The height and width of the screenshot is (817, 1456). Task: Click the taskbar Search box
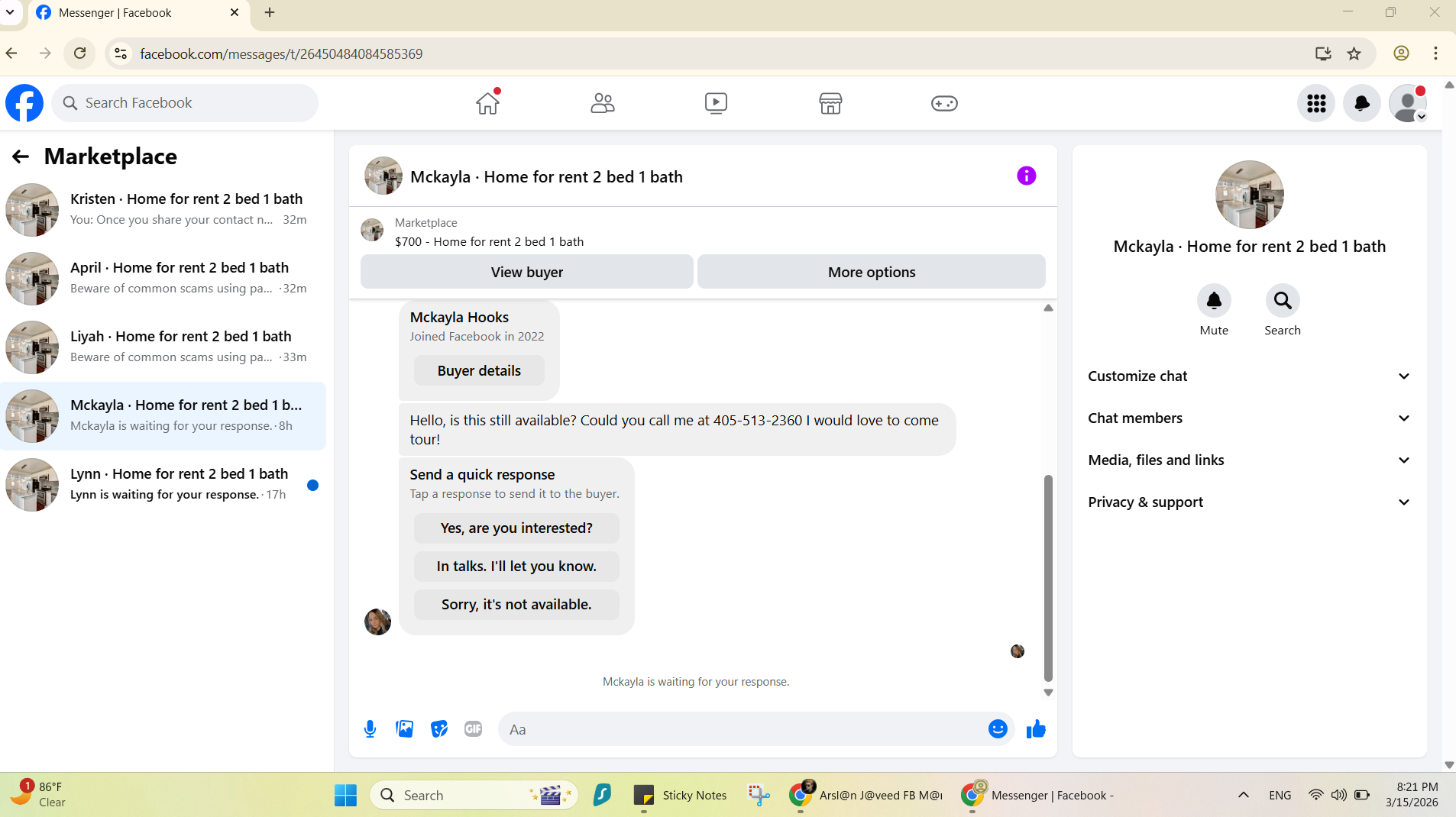click(x=474, y=795)
